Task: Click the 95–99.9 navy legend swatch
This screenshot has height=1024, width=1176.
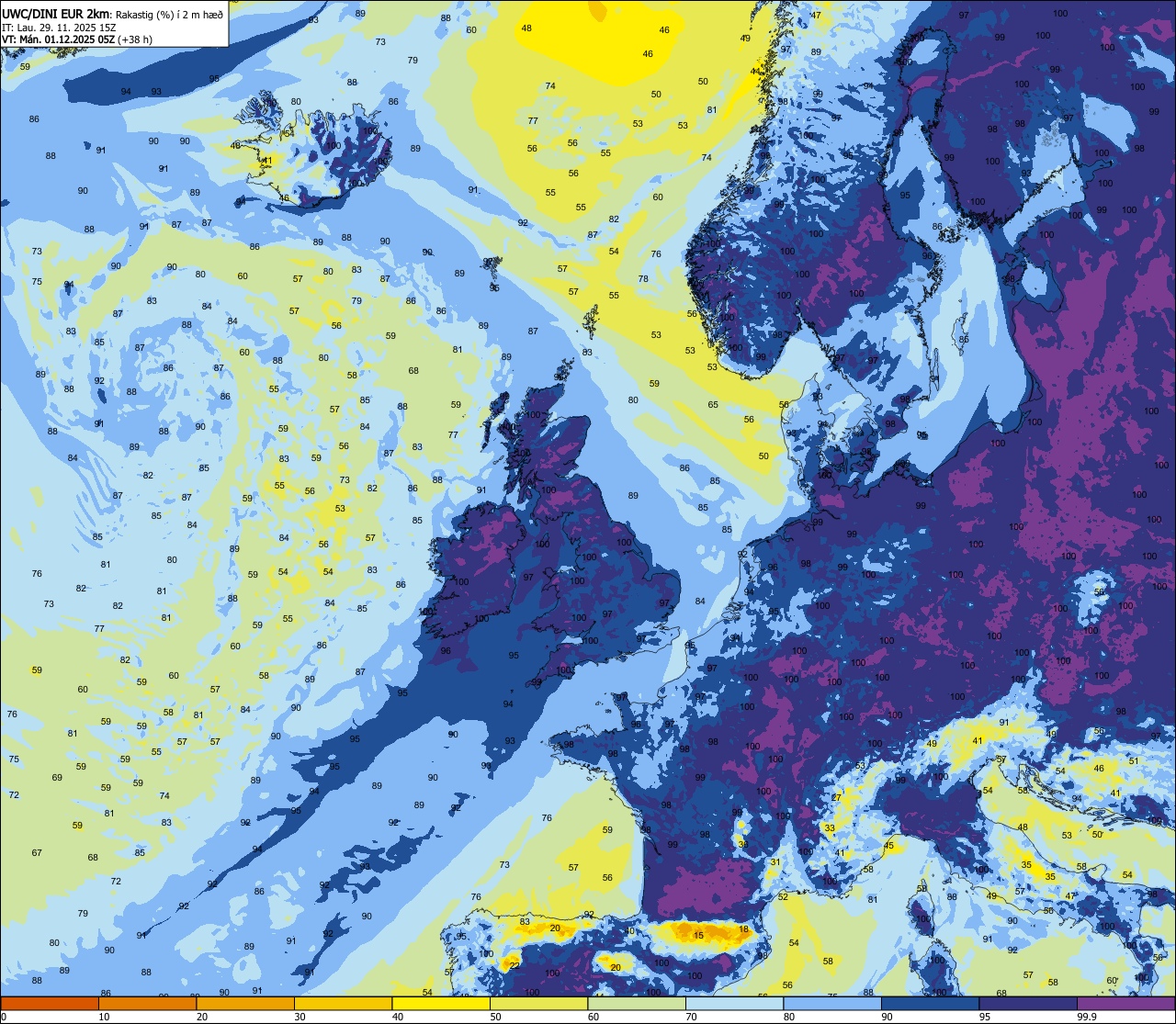Action: tap(1028, 1003)
